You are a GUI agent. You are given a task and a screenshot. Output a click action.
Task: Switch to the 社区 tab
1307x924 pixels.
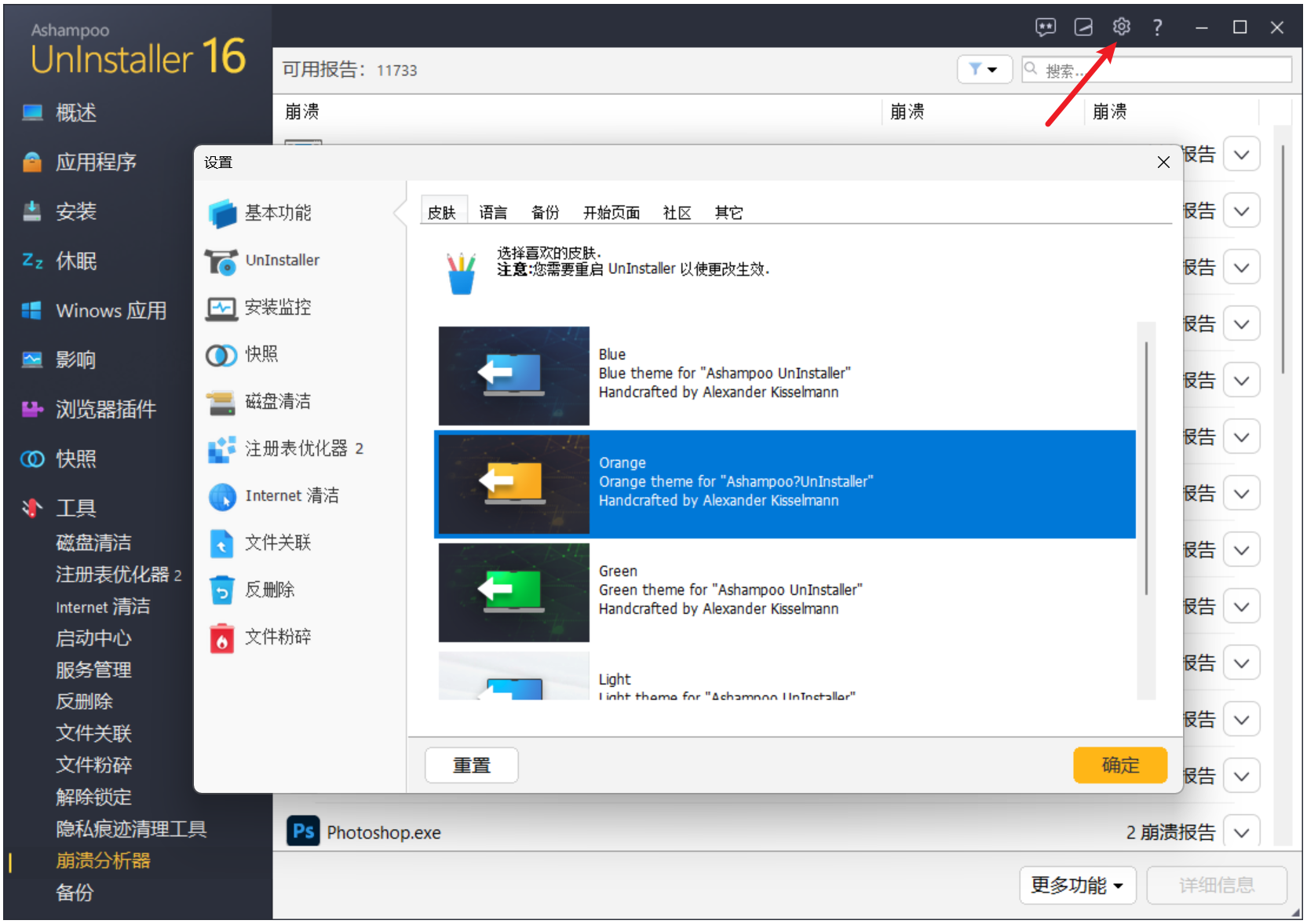(677, 212)
